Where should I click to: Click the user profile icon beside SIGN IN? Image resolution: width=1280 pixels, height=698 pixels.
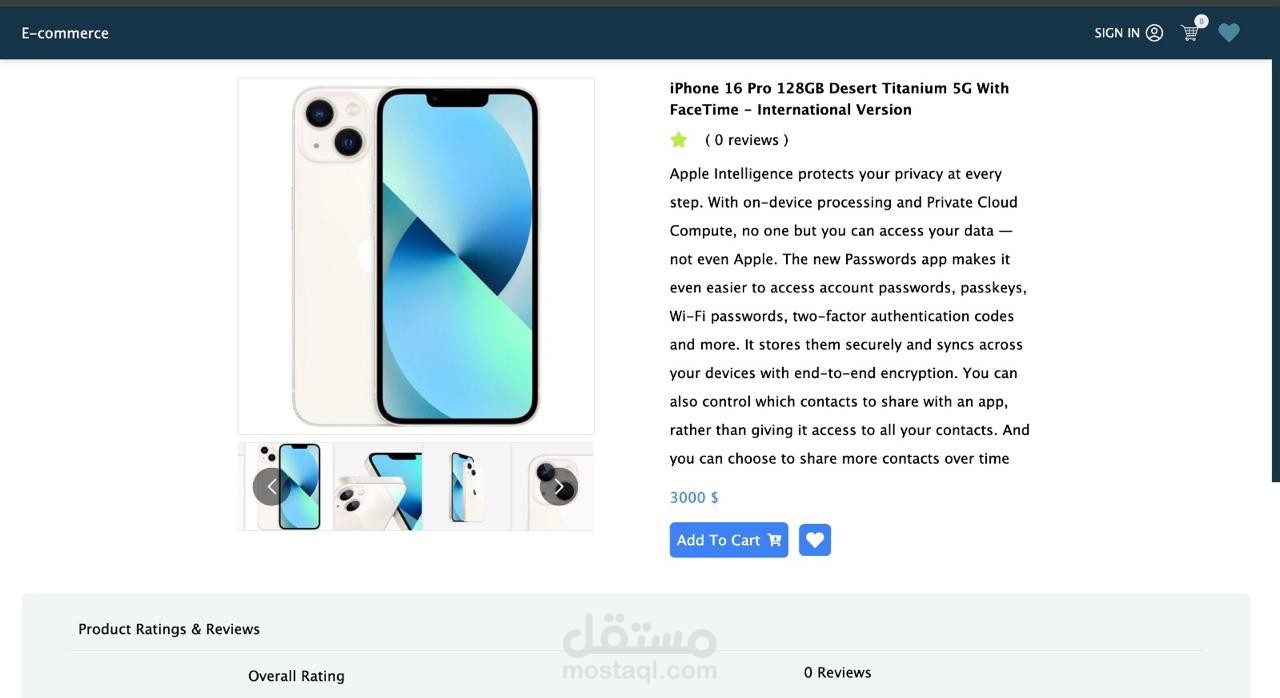1154,33
